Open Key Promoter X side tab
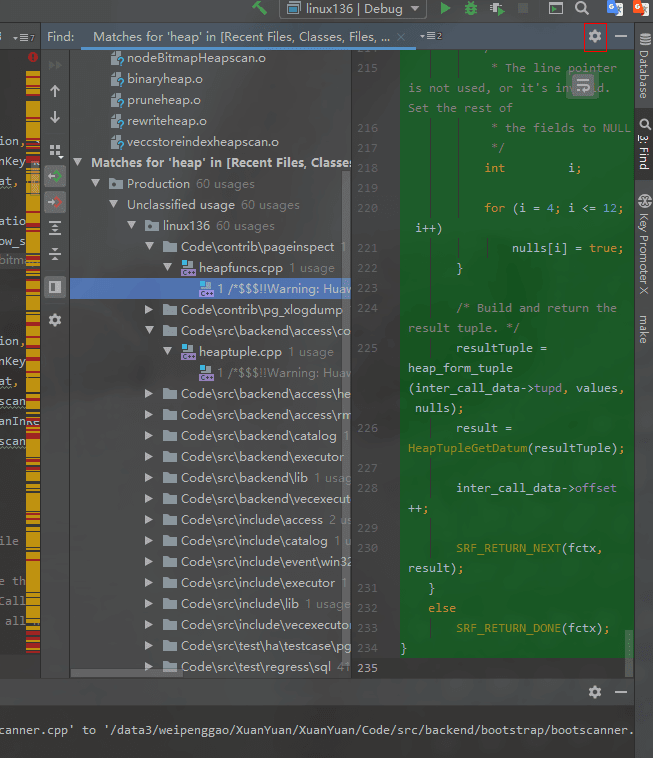Viewport: 653px width, 758px height. point(644,244)
